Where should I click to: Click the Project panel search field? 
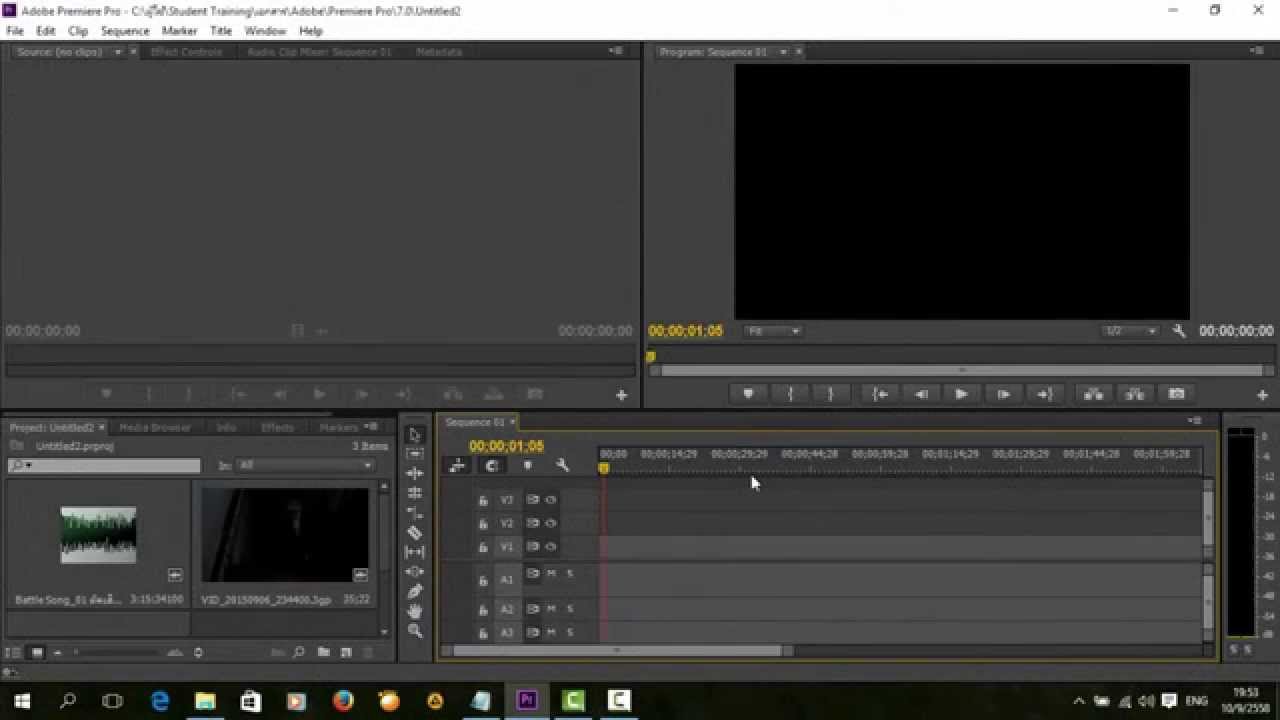104,465
